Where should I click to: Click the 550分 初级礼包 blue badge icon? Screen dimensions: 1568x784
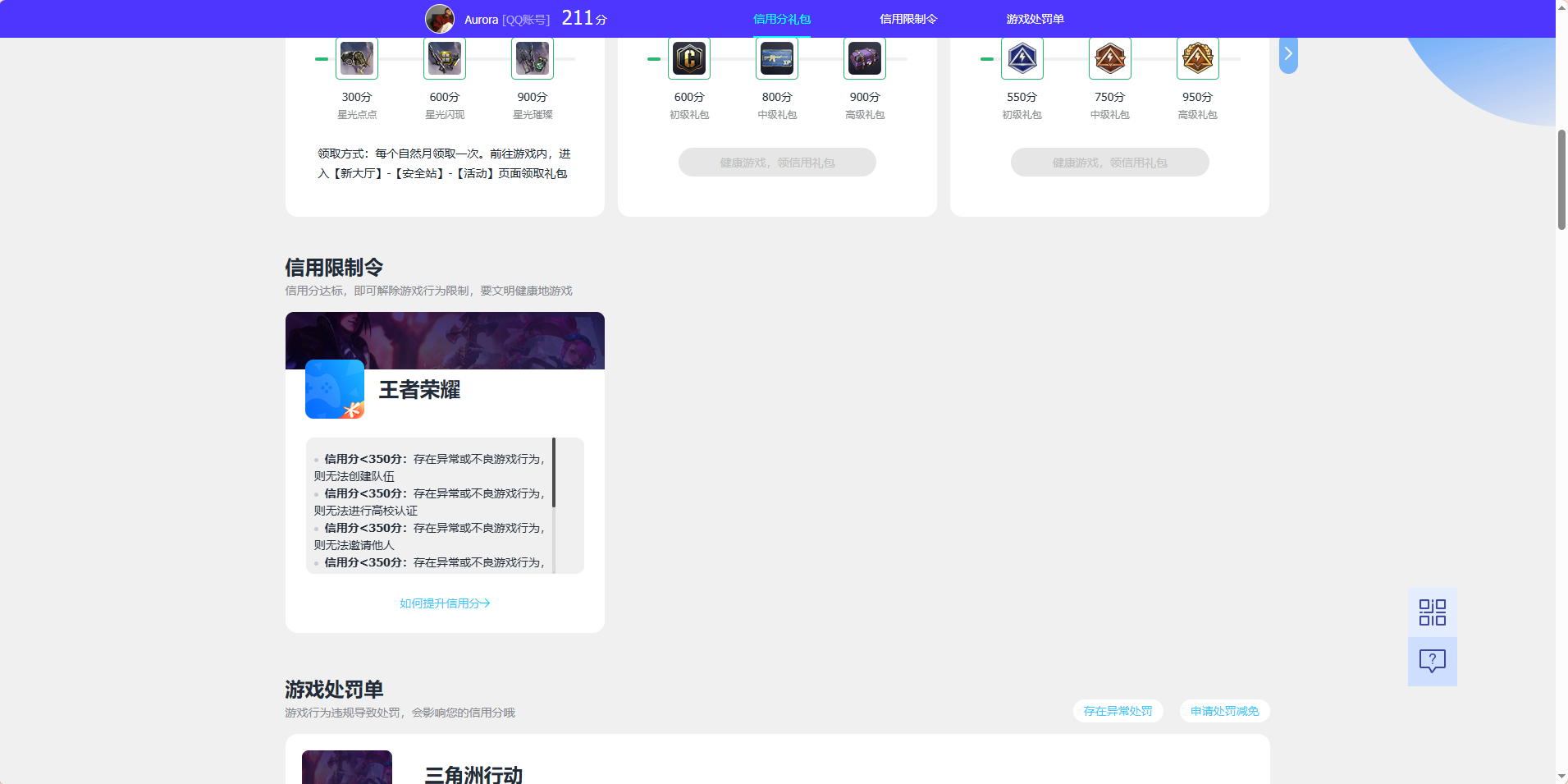tap(1022, 58)
